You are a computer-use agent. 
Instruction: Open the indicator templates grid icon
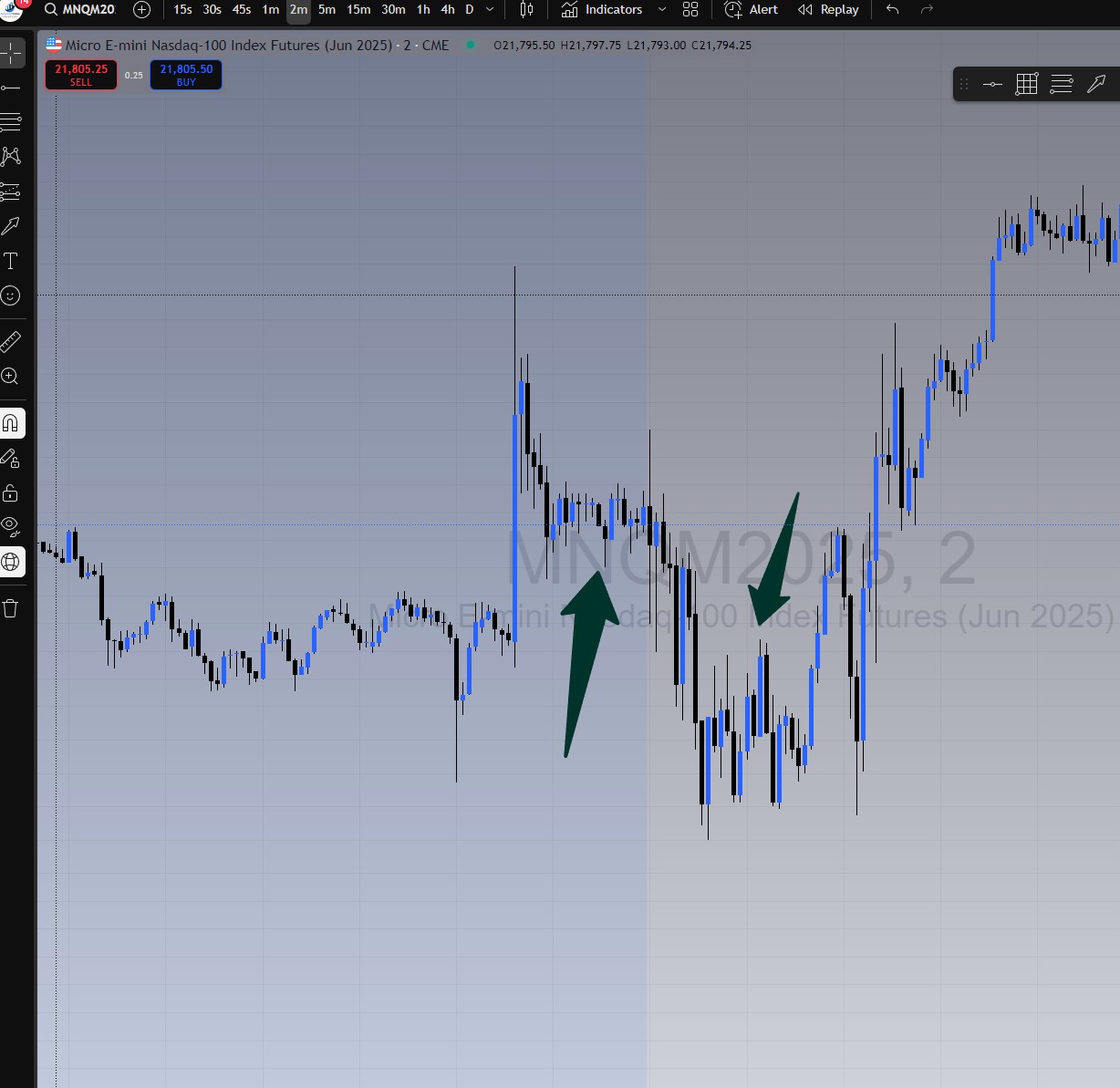[690, 10]
